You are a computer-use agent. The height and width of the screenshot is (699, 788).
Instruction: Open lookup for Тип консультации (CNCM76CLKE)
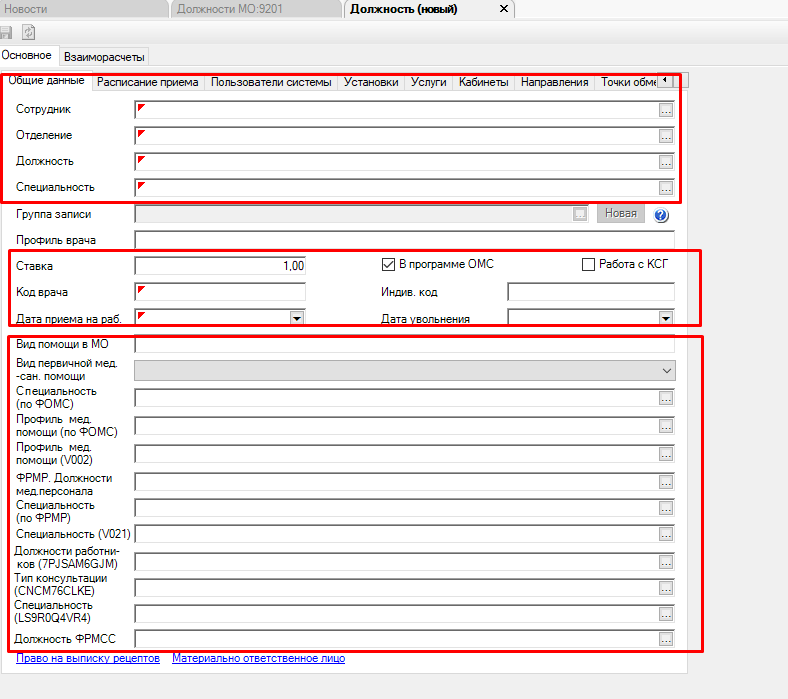coord(666,588)
